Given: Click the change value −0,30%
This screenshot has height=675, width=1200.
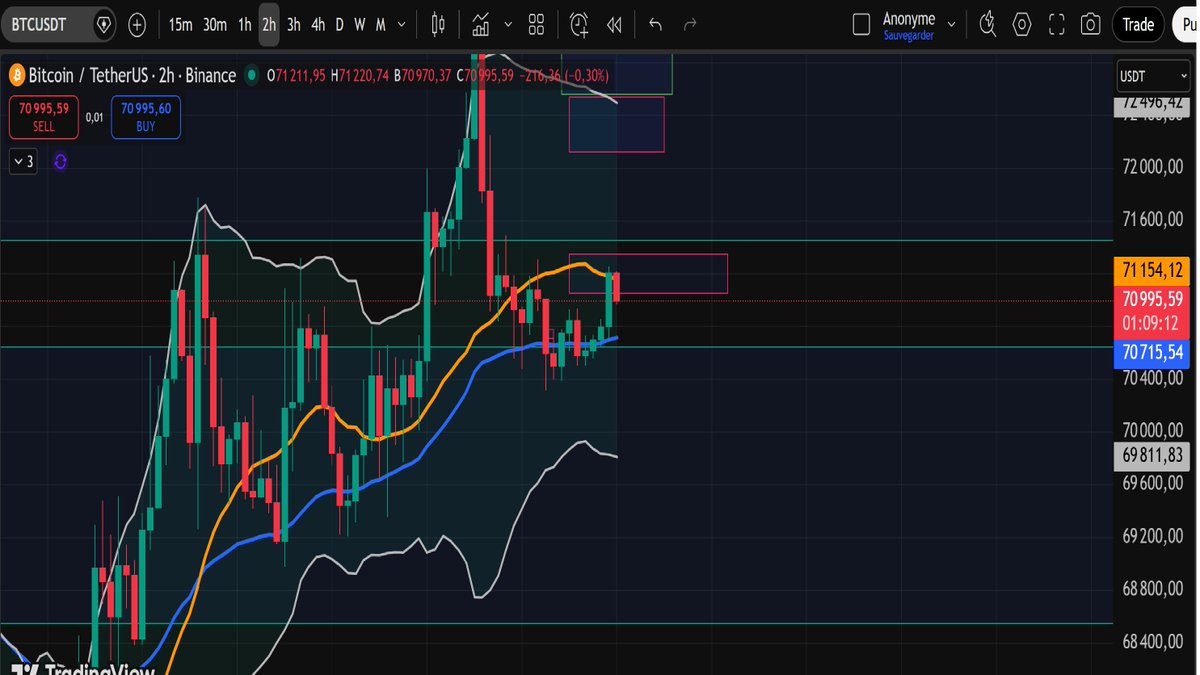Looking at the screenshot, I should click(x=586, y=75).
